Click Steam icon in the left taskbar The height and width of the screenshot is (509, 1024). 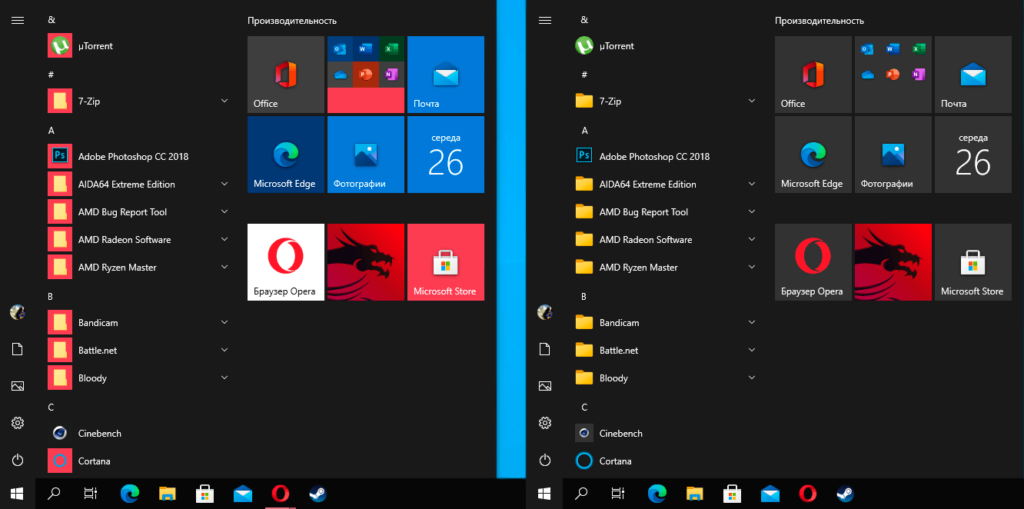pos(317,494)
